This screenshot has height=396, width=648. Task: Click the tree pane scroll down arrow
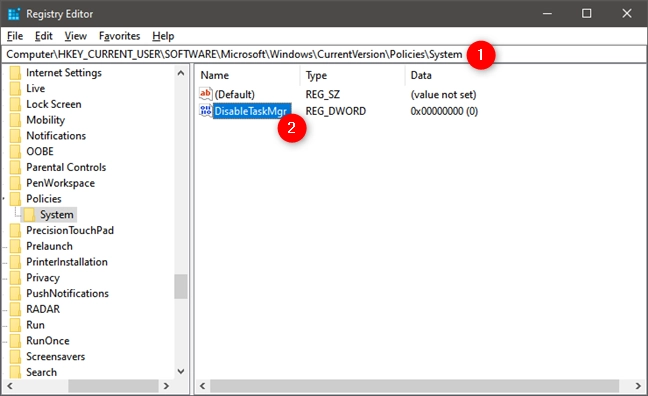pos(181,371)
